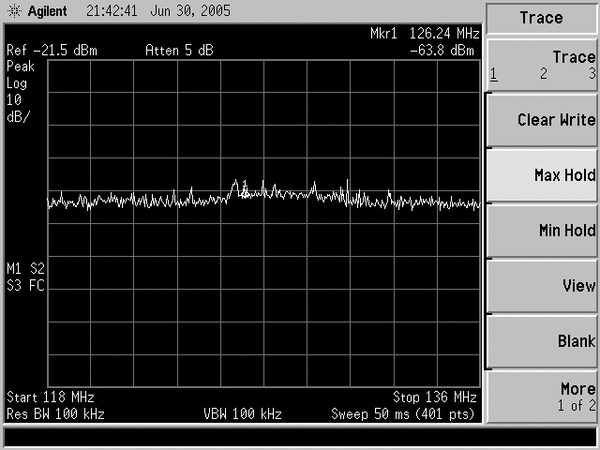Screen dimensions: 600x450
Task: Click the Atten 5 dB annotation
Action: click(x=178, y=50)
